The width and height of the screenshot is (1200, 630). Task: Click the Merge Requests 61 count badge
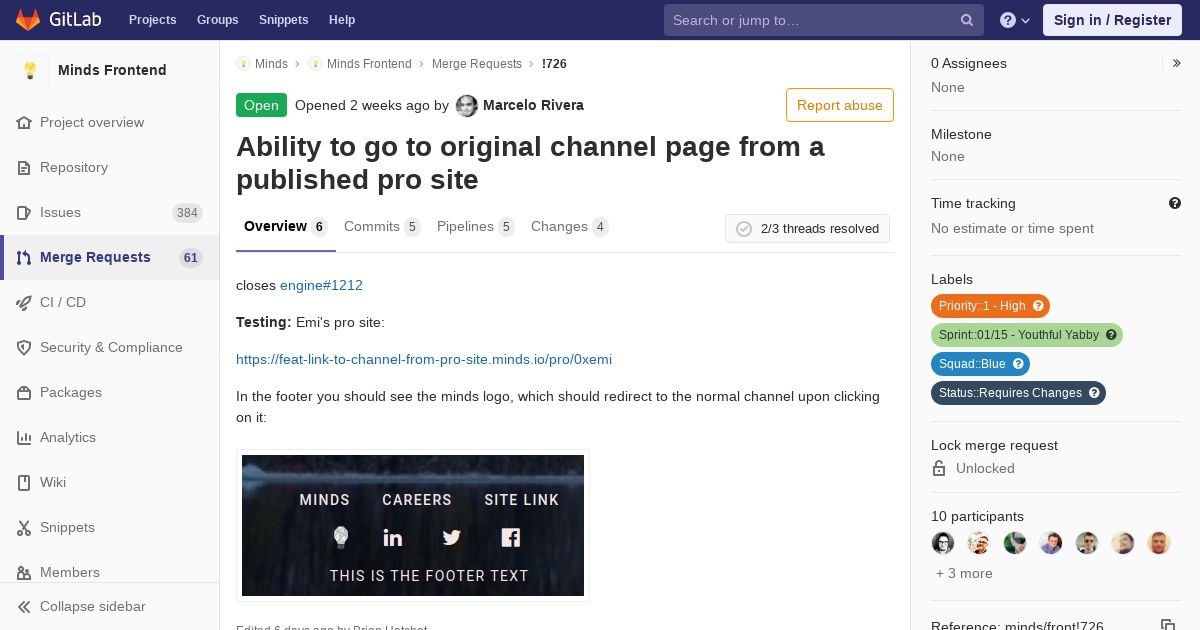tap(191, 258)
